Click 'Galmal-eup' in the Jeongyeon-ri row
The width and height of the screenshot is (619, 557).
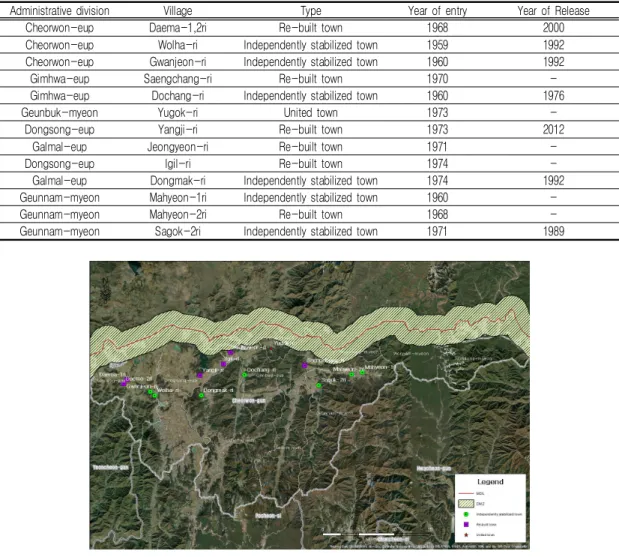pos(60,147)
